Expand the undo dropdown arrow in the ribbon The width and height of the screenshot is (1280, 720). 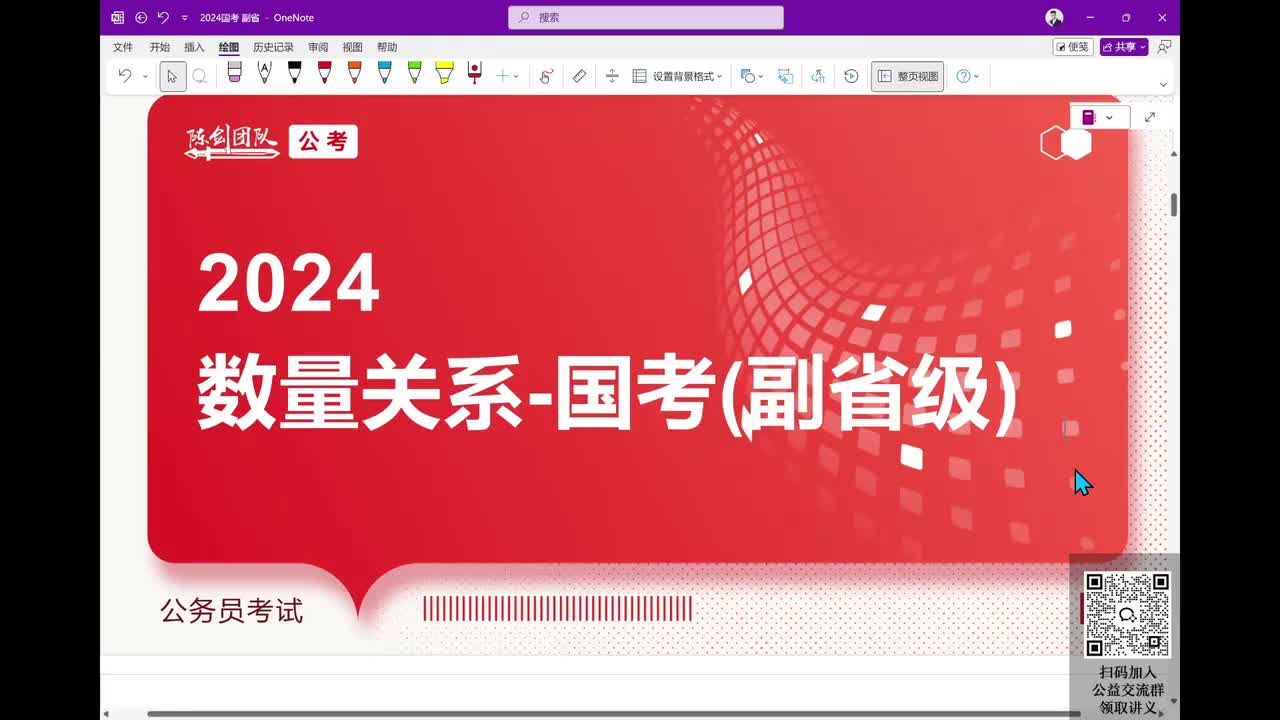click(x=145, y=76)
